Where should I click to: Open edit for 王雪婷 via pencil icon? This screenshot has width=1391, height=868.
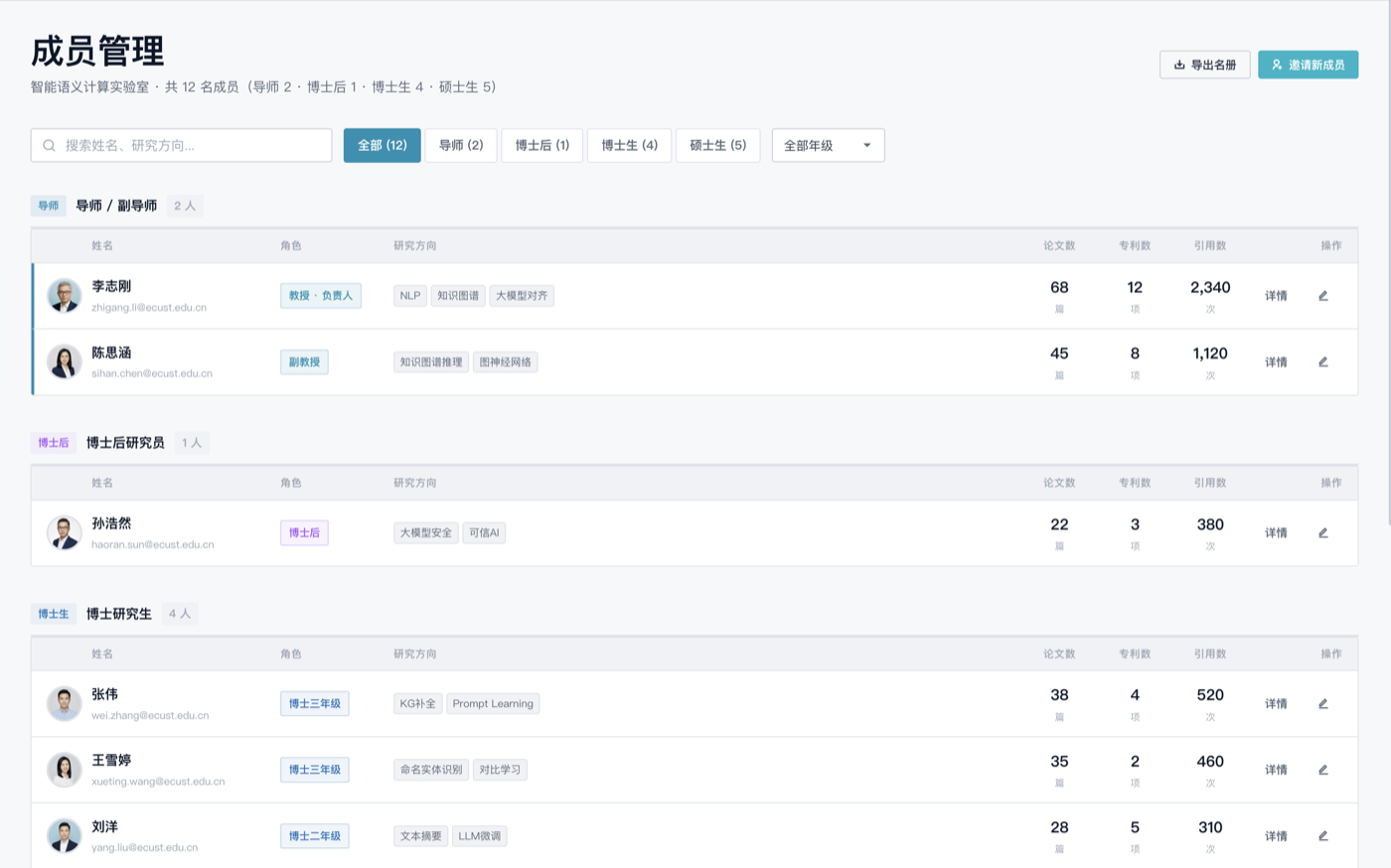coord(1322,770)
